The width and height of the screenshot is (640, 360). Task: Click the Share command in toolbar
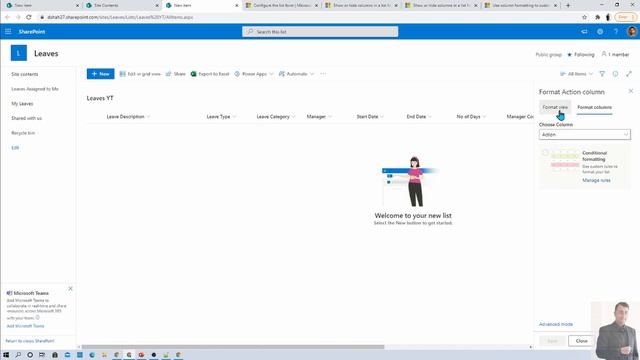176,74
